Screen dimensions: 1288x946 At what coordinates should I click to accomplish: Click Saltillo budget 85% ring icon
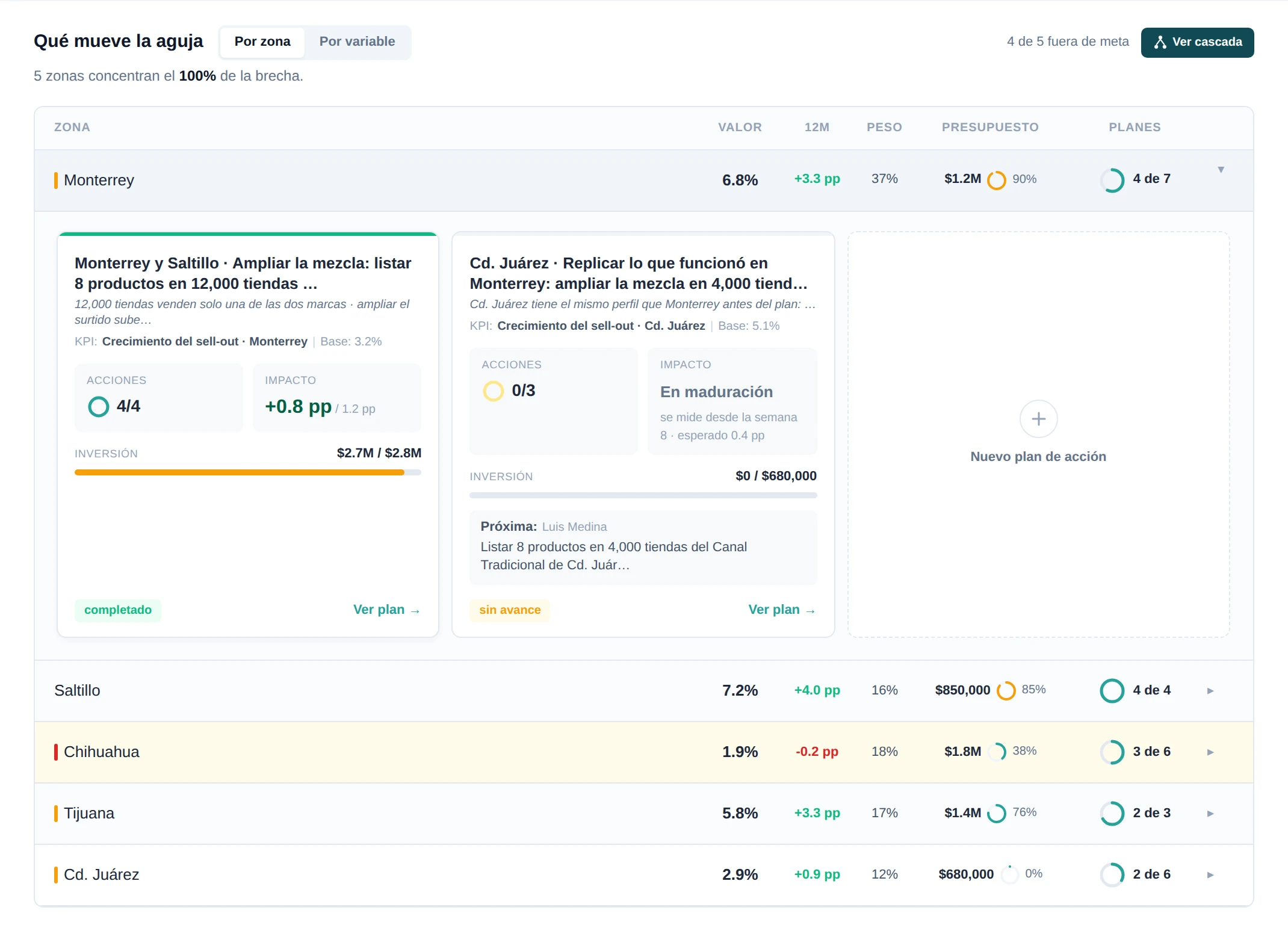pos(1006,690)
